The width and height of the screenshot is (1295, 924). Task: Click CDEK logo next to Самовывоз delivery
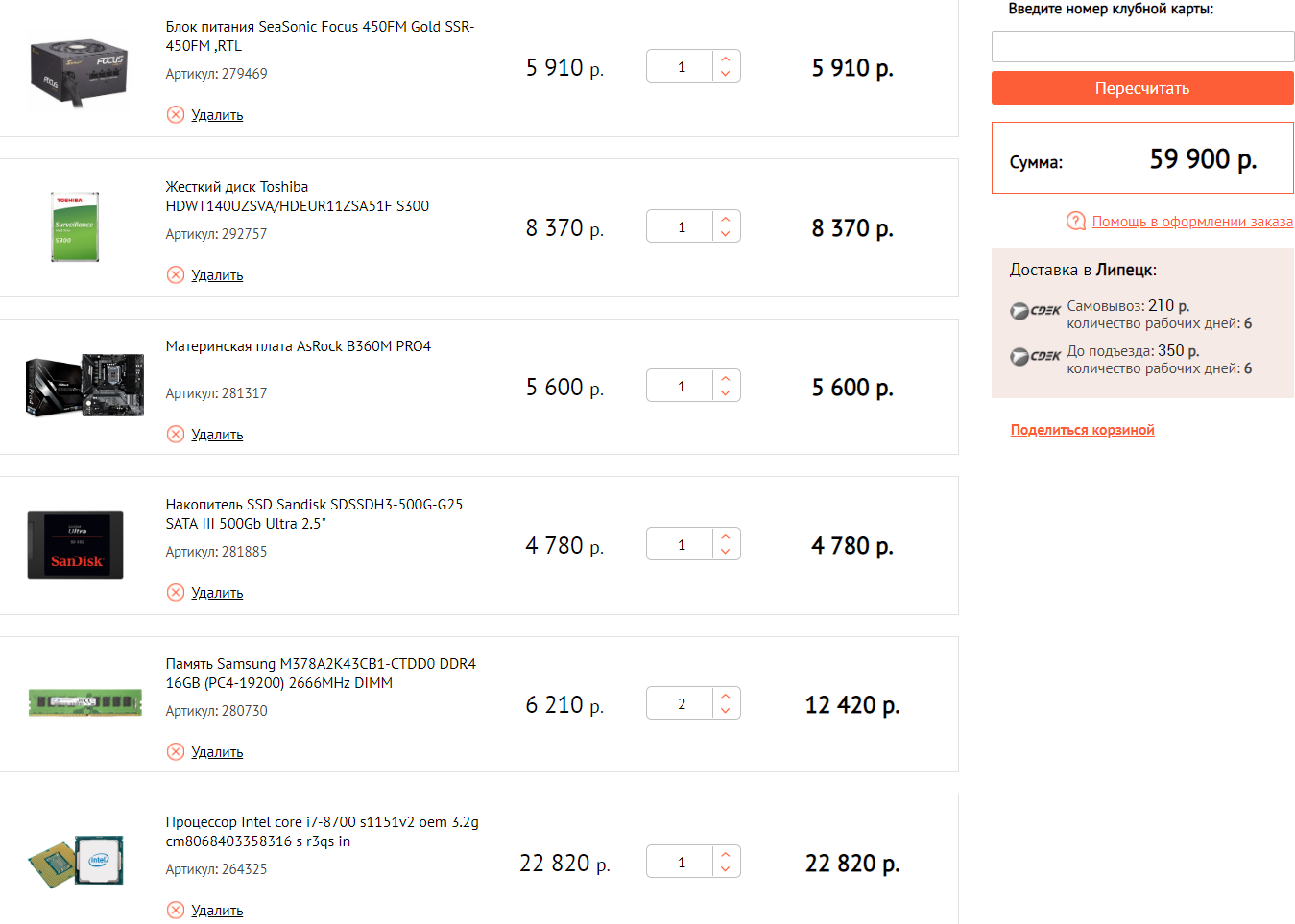point(1035,311)
